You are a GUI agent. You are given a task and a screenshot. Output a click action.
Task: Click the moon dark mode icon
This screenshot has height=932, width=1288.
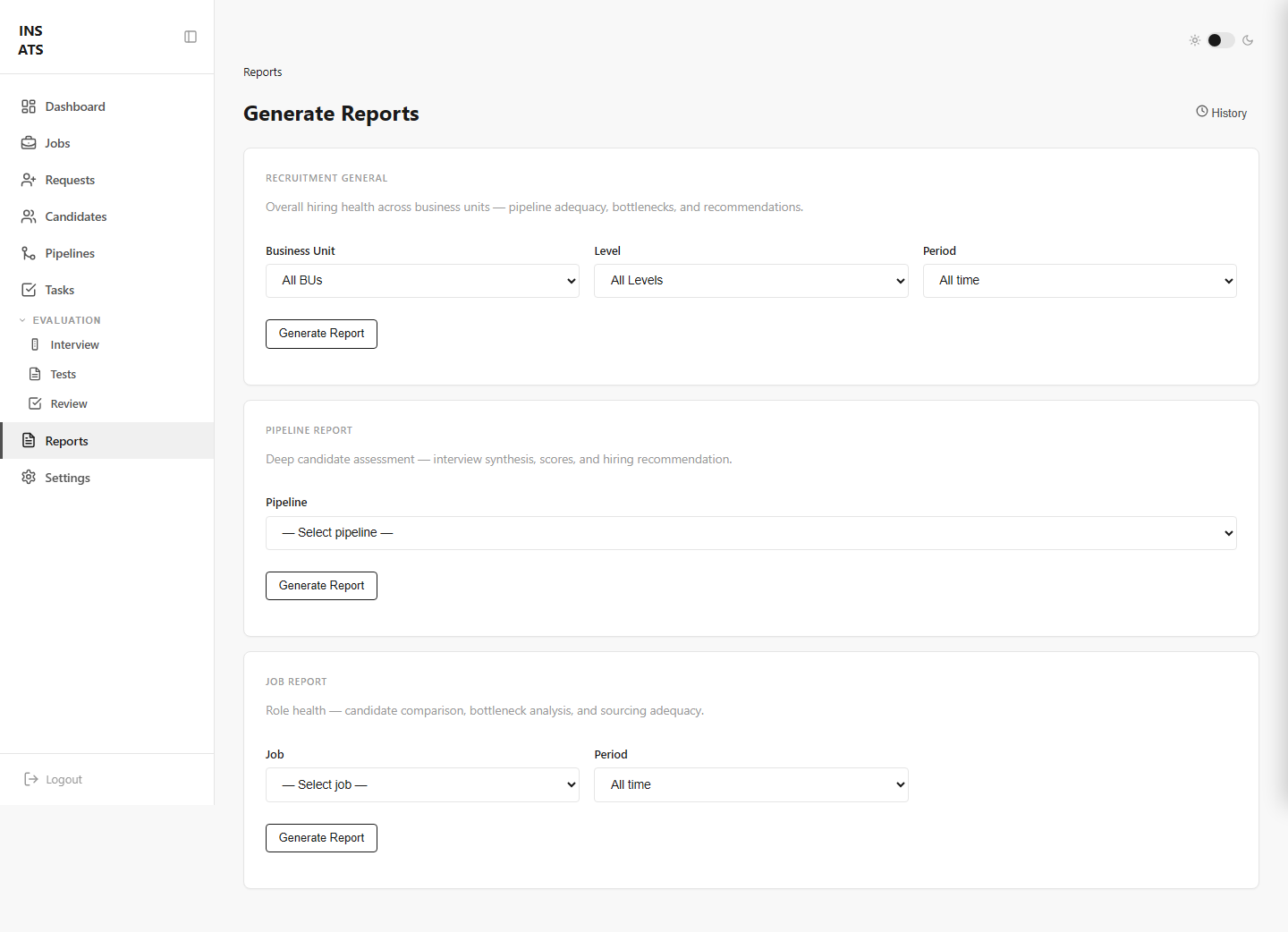(1248, 40)
